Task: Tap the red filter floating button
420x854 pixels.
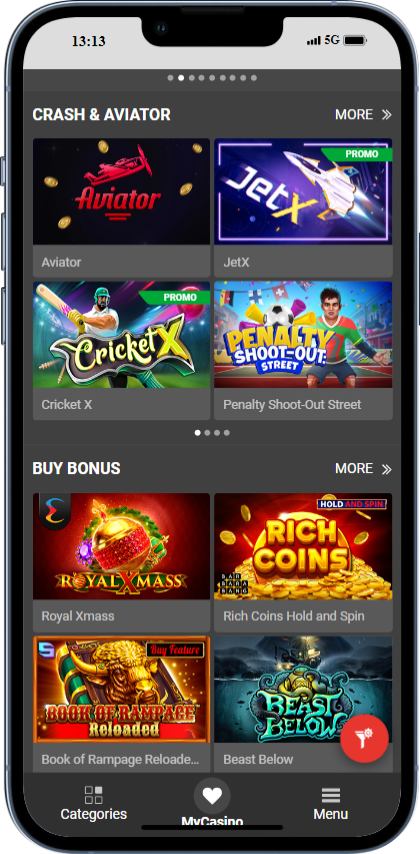Action: tap(364, 739)
